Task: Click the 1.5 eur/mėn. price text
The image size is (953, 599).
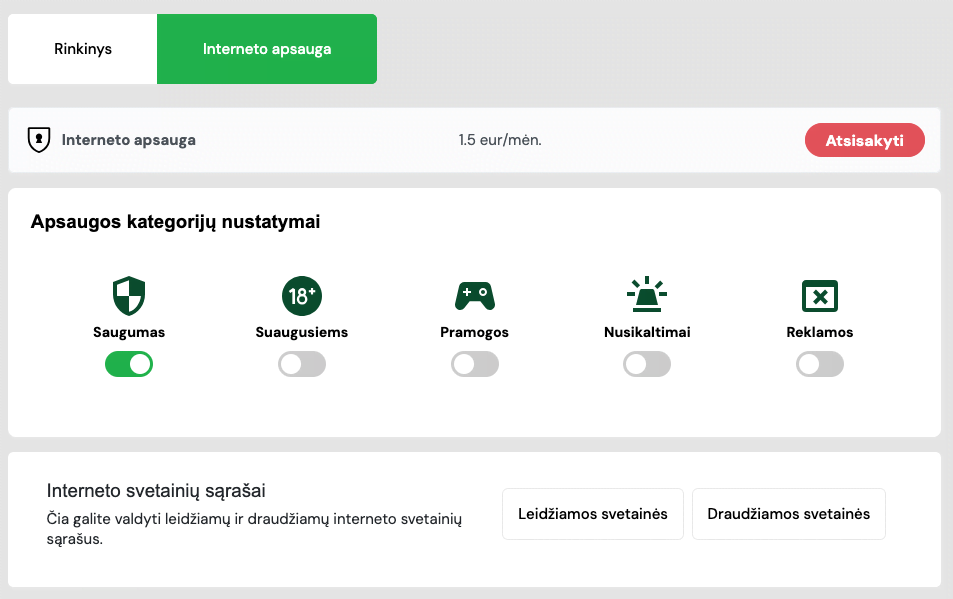Action: [500, 140]
